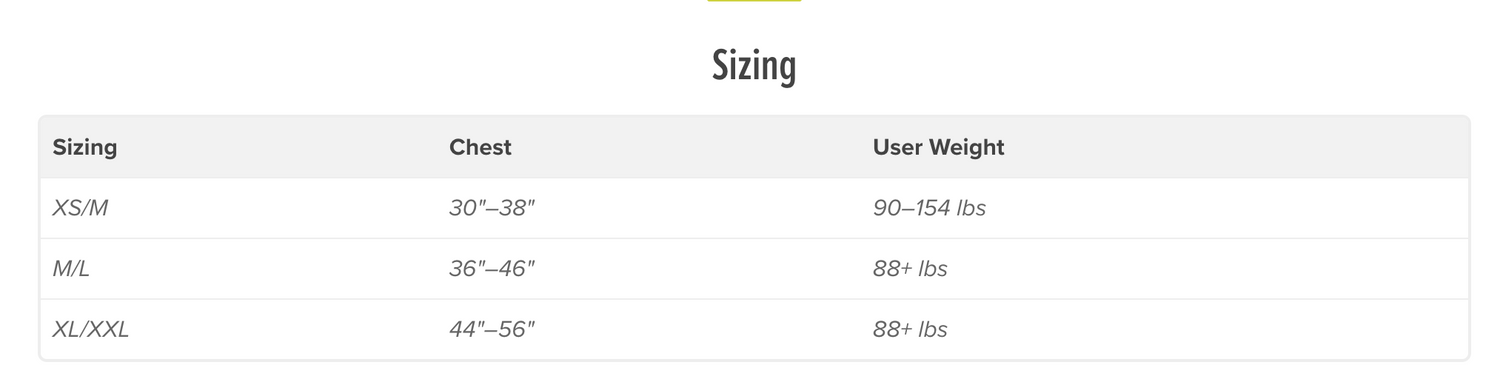
Task: Click the M/L size row label
Action: tap(71, 269)
